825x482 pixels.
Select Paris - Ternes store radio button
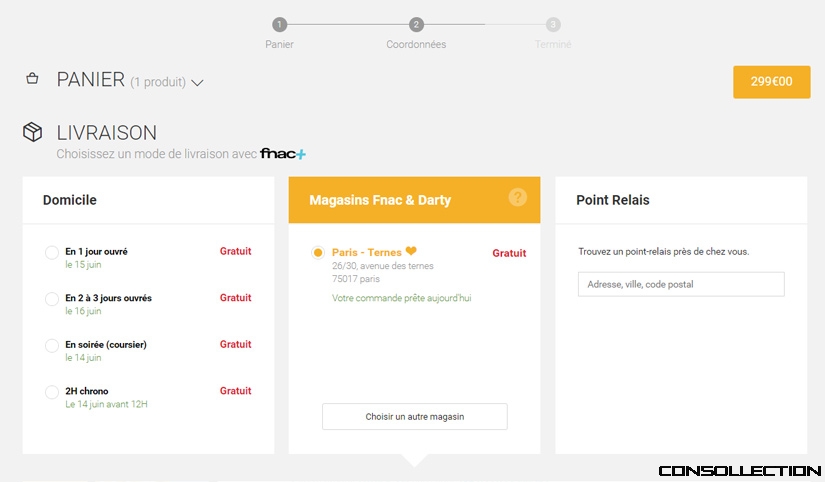point(318,253)
